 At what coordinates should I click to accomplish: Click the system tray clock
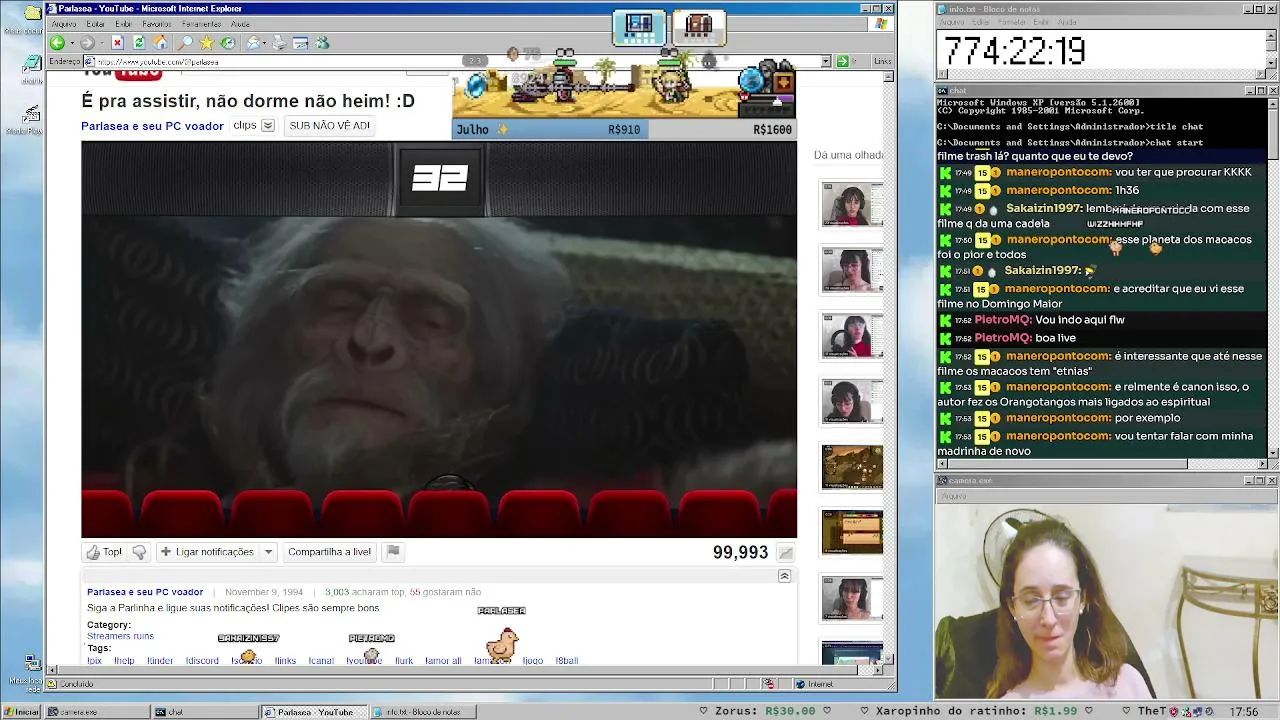pos(1244,712)
